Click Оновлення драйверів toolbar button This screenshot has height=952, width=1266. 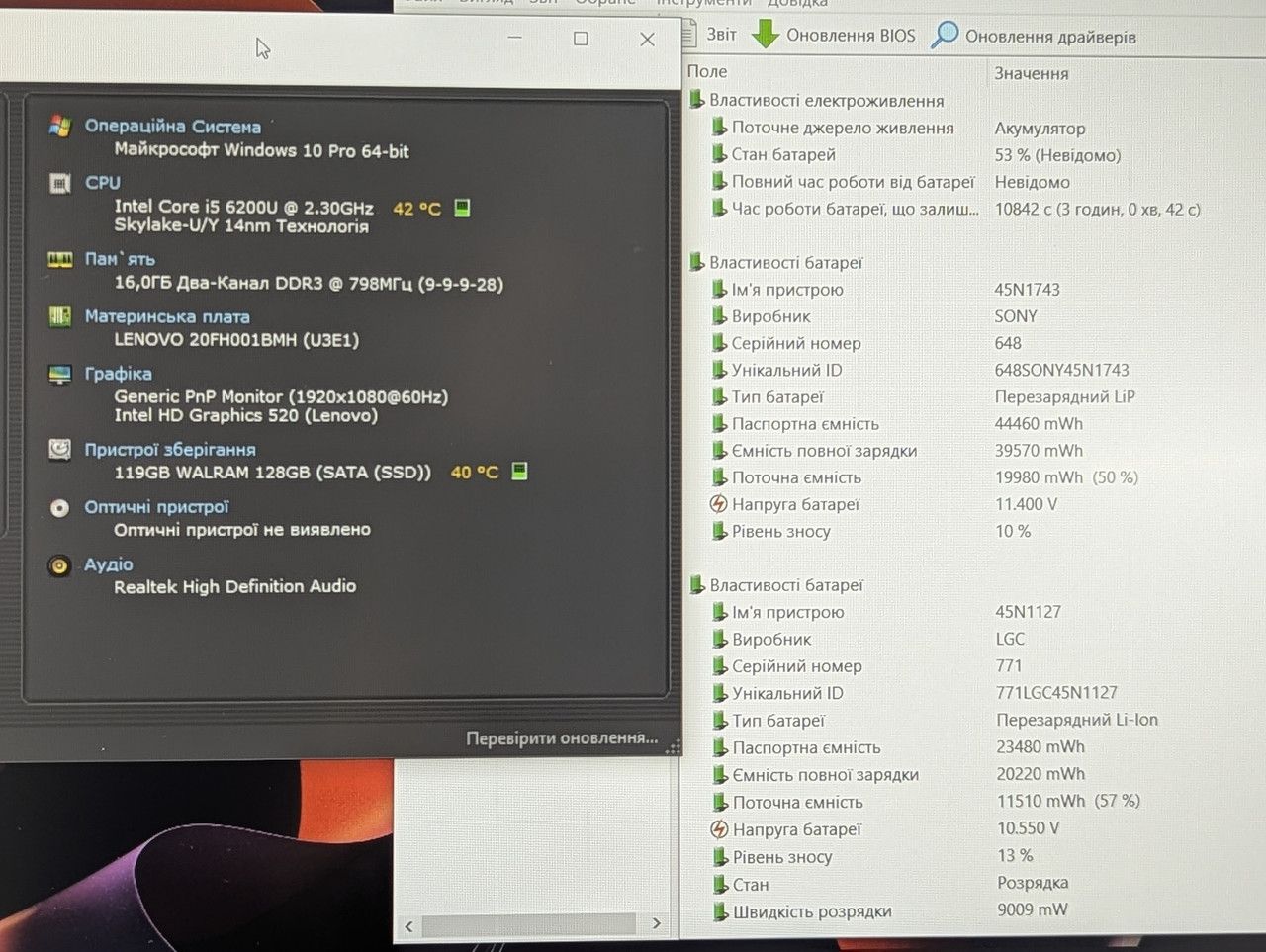click(x=1035, y=36)
